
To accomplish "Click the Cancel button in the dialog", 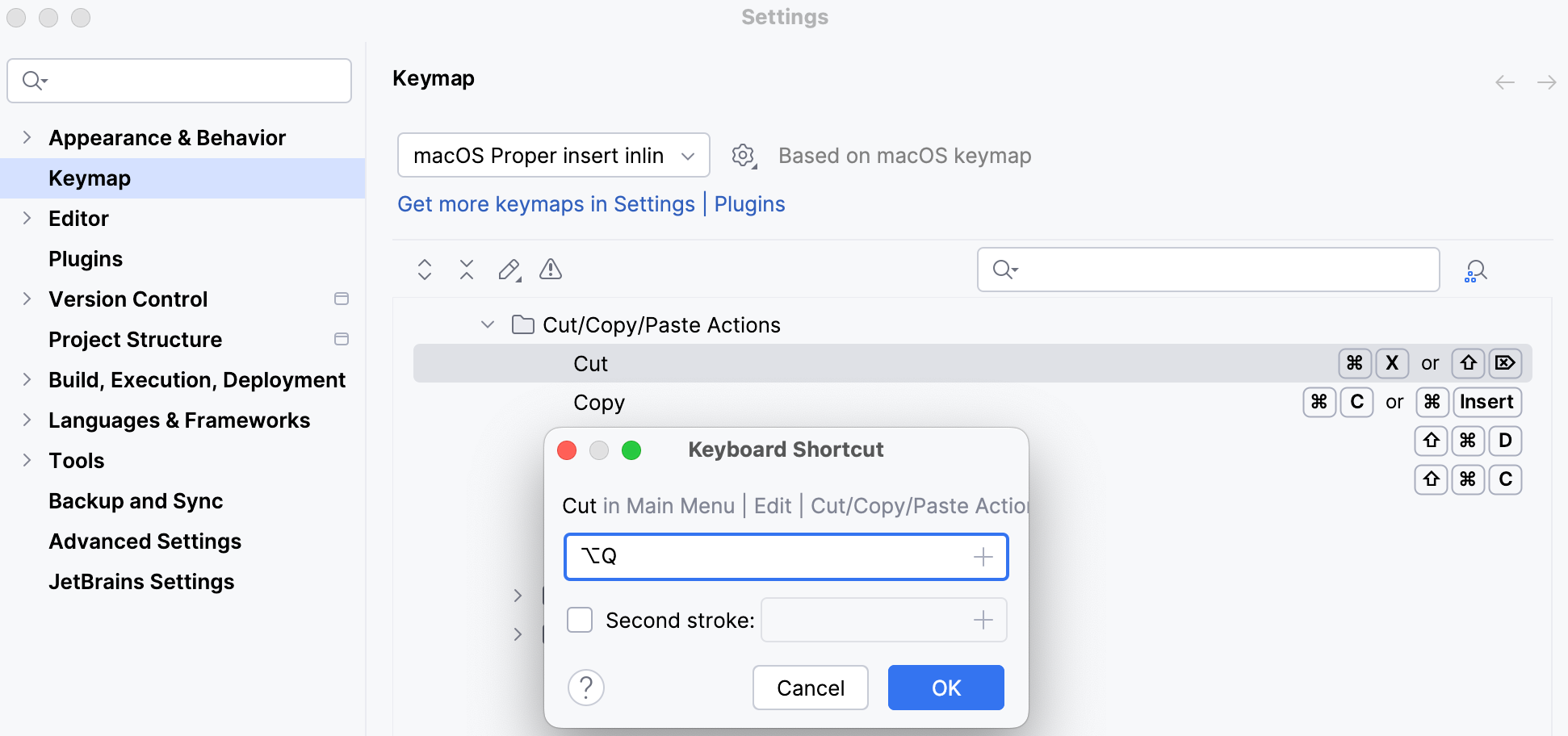I will point(810,688).
